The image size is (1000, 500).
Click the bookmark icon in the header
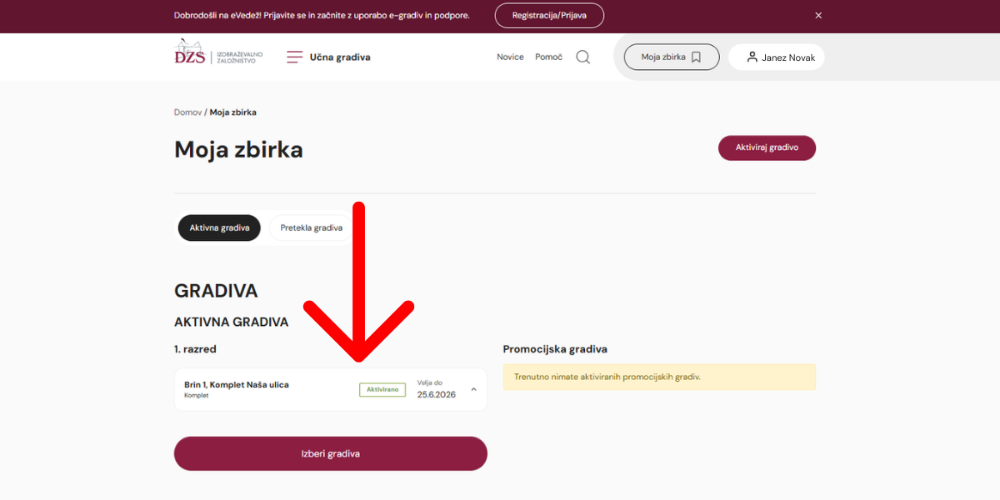pyautogui.click(x=697, y=57)
